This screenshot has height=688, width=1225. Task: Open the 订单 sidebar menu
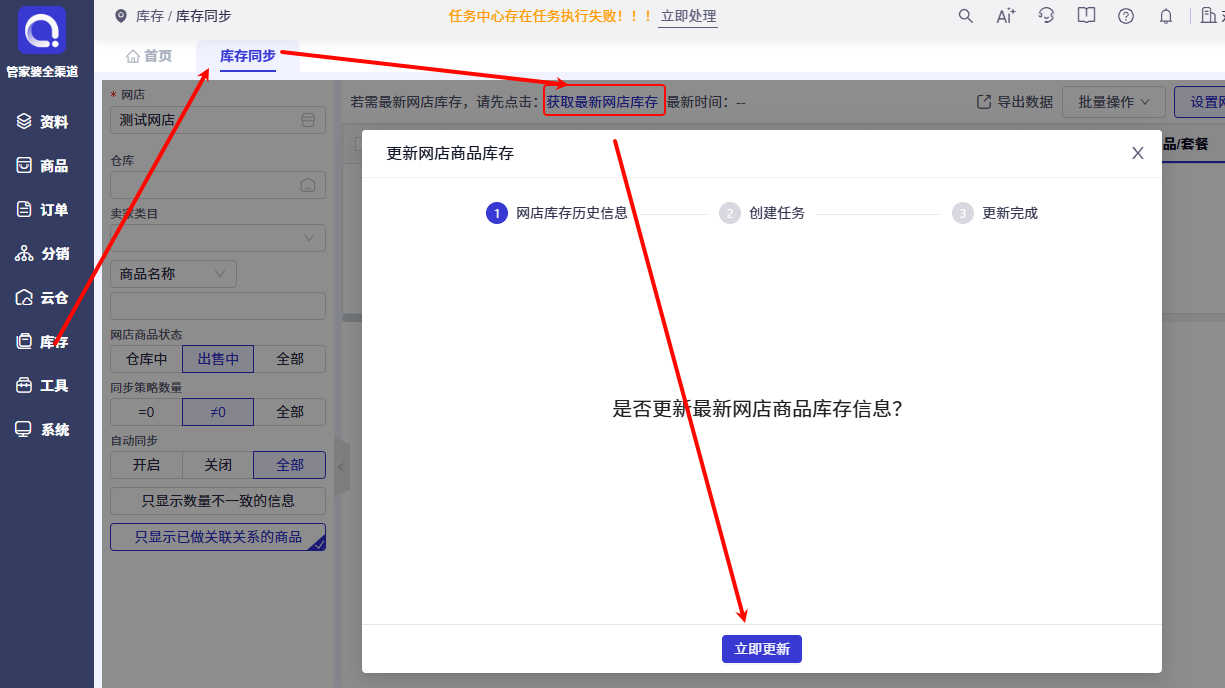click(x=42, y=210)
